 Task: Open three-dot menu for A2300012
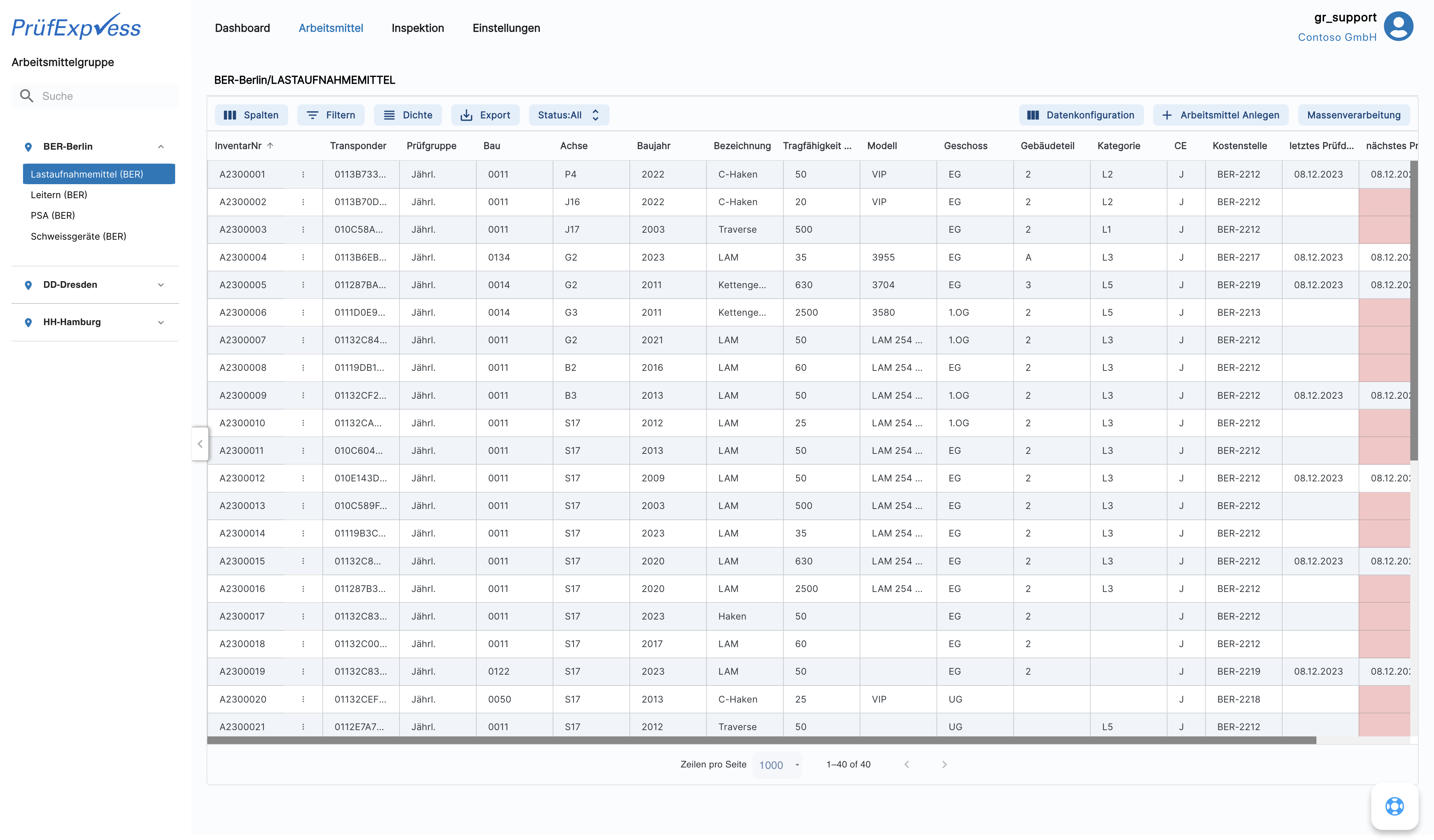(303, 478)
